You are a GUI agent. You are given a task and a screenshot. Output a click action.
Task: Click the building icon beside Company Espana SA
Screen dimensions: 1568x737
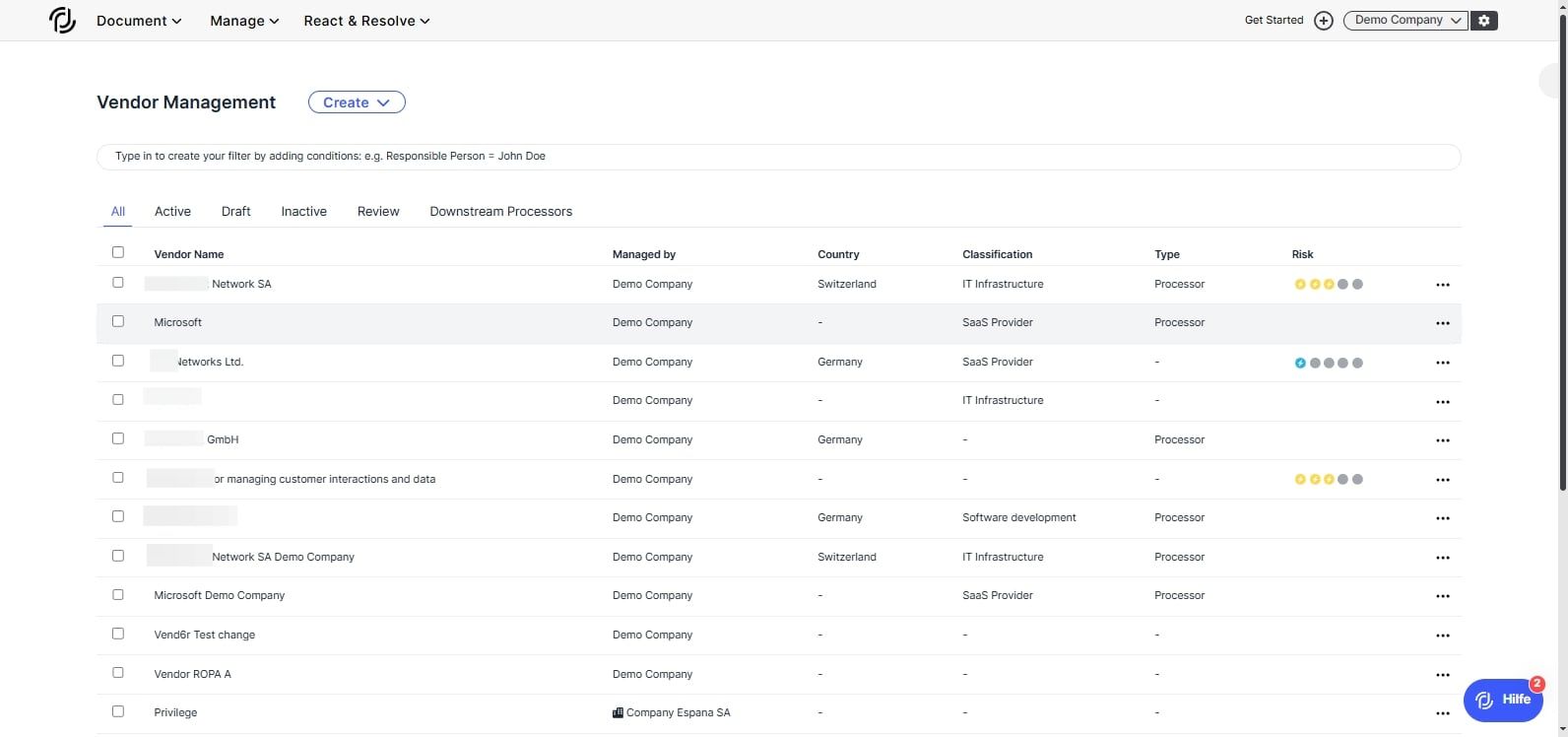618,712
